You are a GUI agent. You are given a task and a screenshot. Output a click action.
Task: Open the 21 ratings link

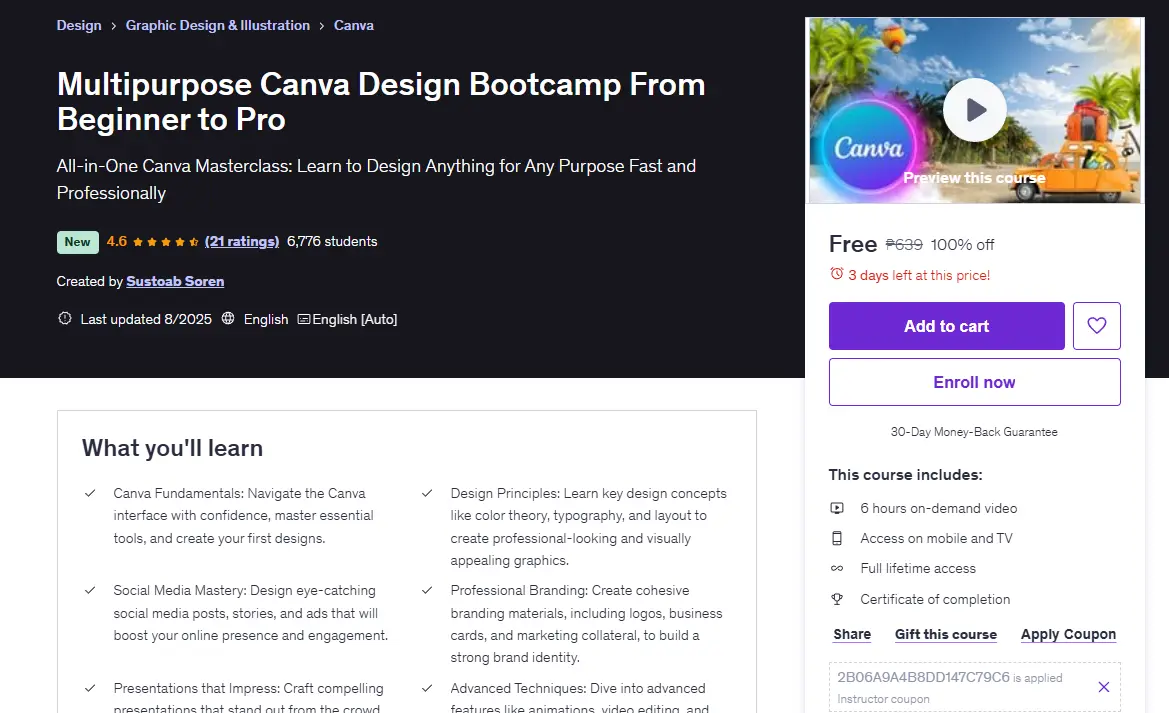[242, 242]
